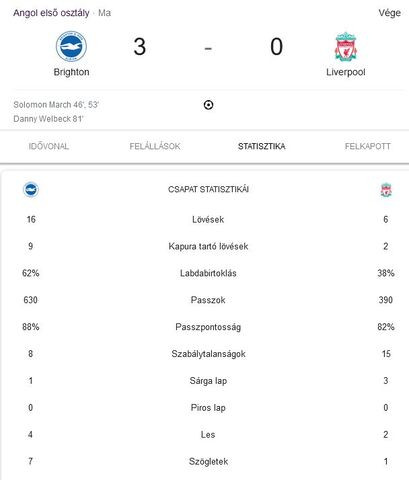Click the Szögletek statistic label
The height and width of the screenshot is (480, 409).
coord(208,462)
